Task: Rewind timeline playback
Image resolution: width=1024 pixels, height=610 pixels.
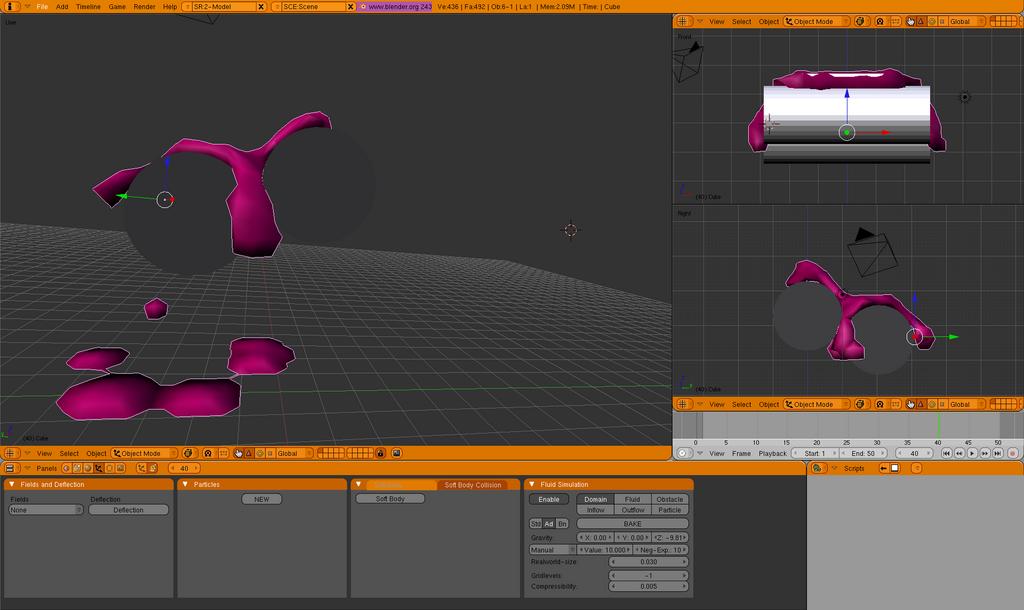Action: (959, 453)
